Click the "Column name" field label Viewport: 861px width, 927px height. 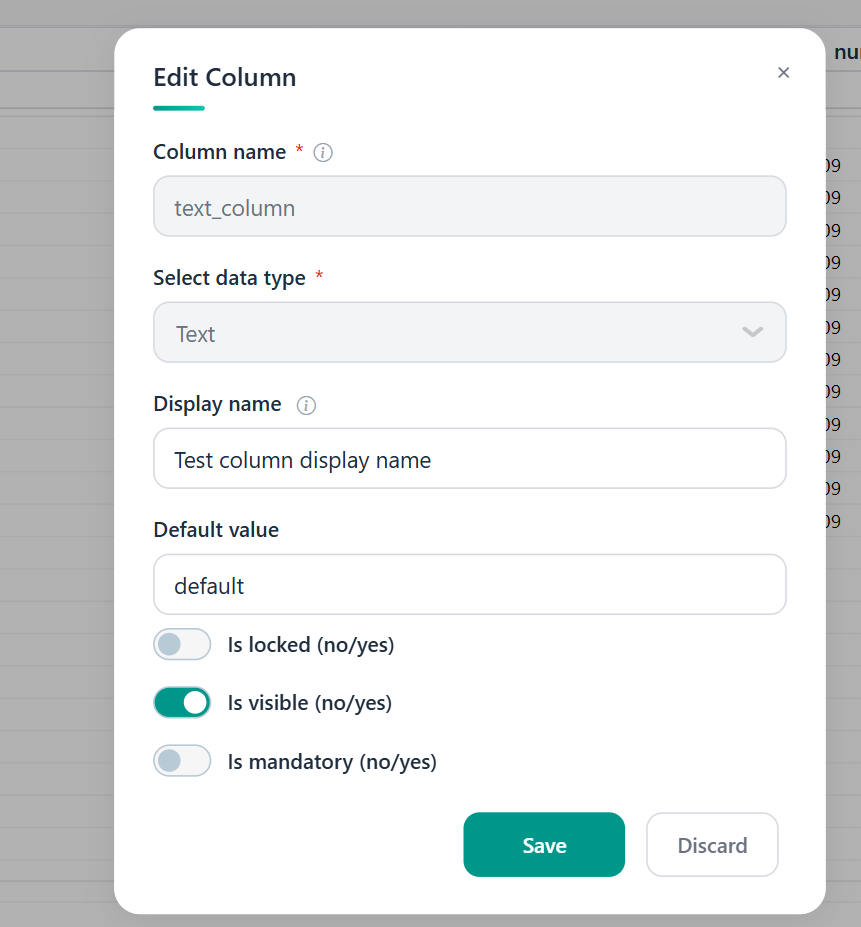220,152
